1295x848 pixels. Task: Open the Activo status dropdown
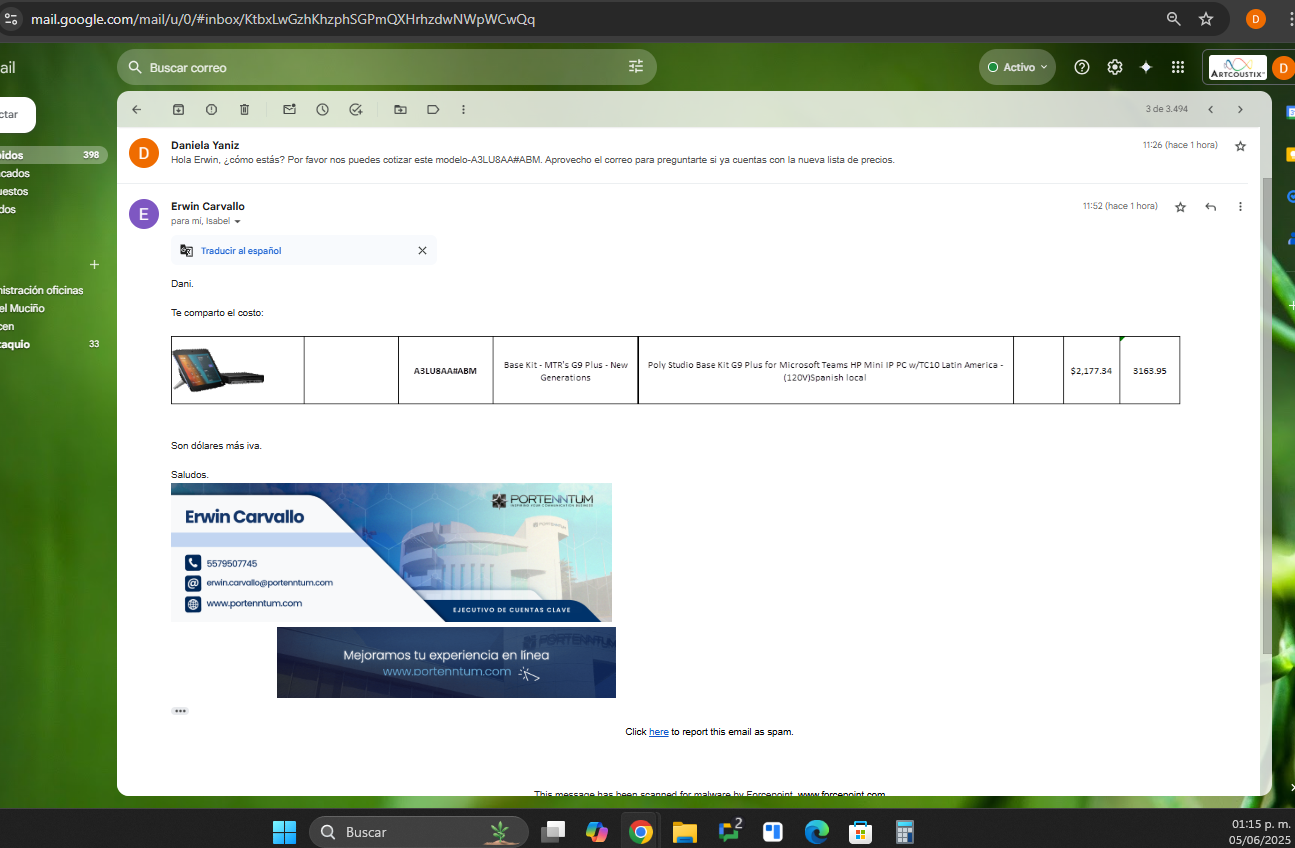click(1017, 67)
